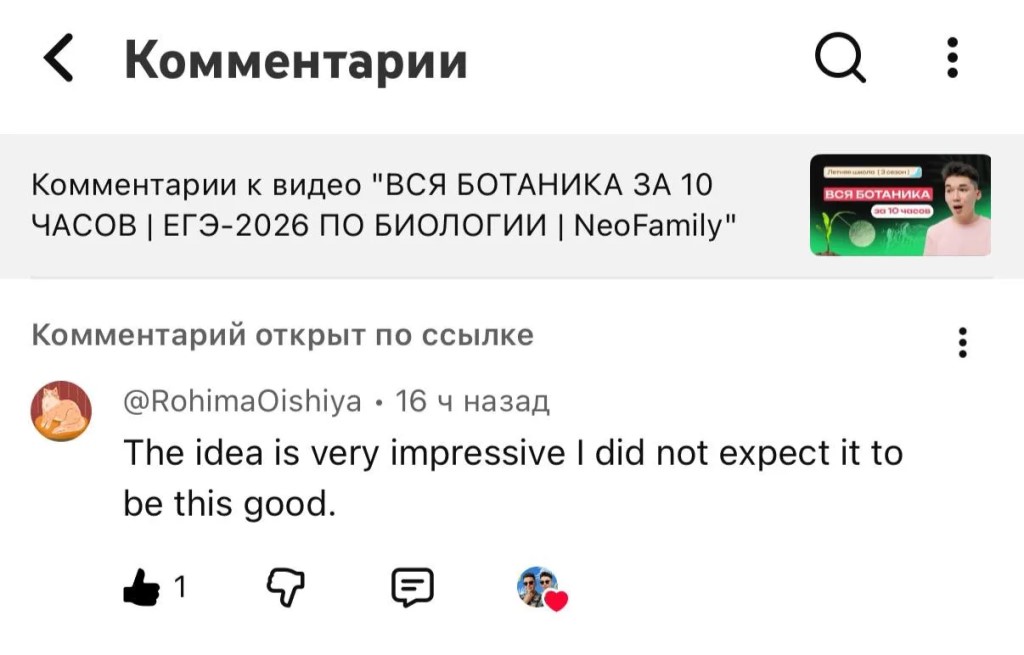This screenshot has height=655, width=1024.
Task: Open RohimaOishiya's cat profile avatar
Action: (61, 411)
